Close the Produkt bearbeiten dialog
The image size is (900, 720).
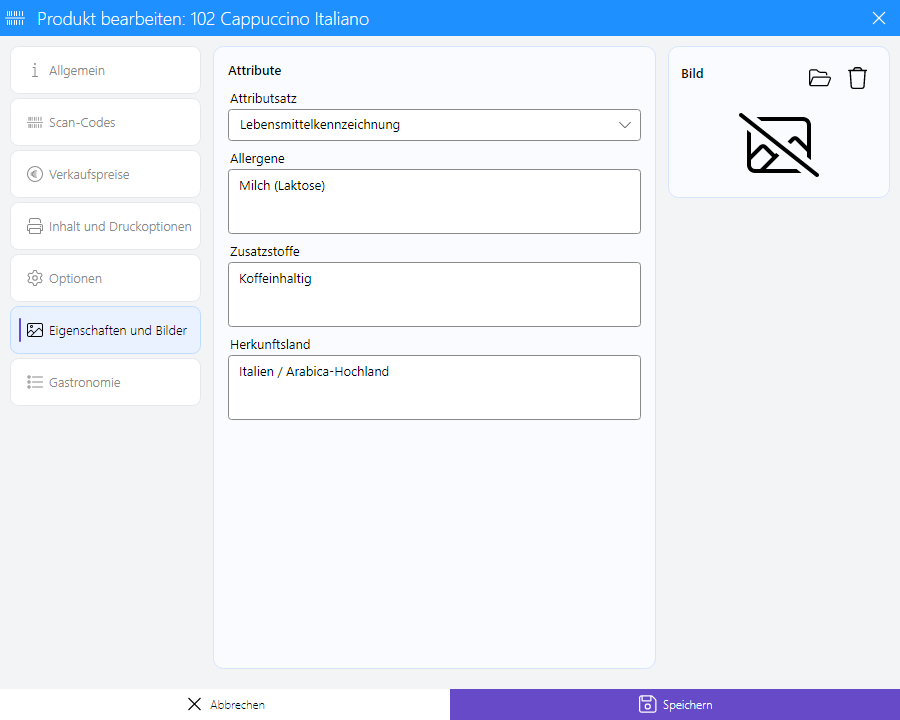coord(879,18)
